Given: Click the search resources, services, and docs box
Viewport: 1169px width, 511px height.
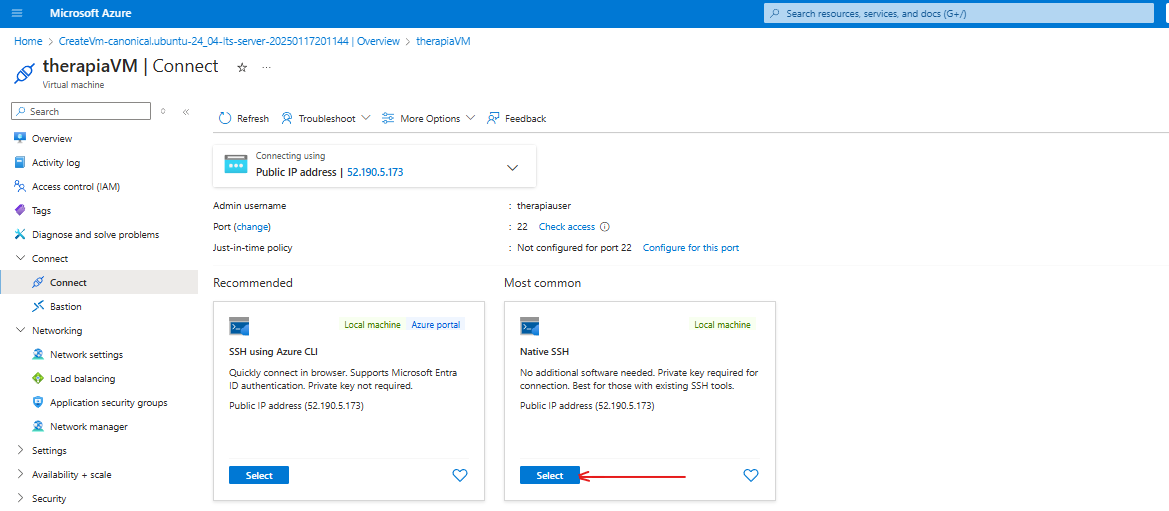Looking at the screenshot, I should (x=959, y=13).
